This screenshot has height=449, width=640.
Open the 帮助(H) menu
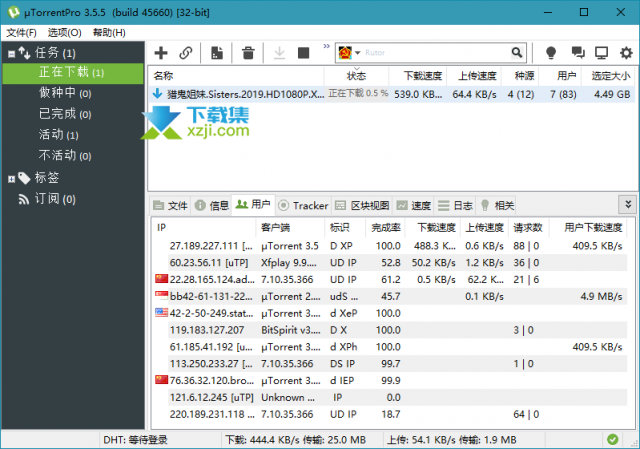pos(109,33)
